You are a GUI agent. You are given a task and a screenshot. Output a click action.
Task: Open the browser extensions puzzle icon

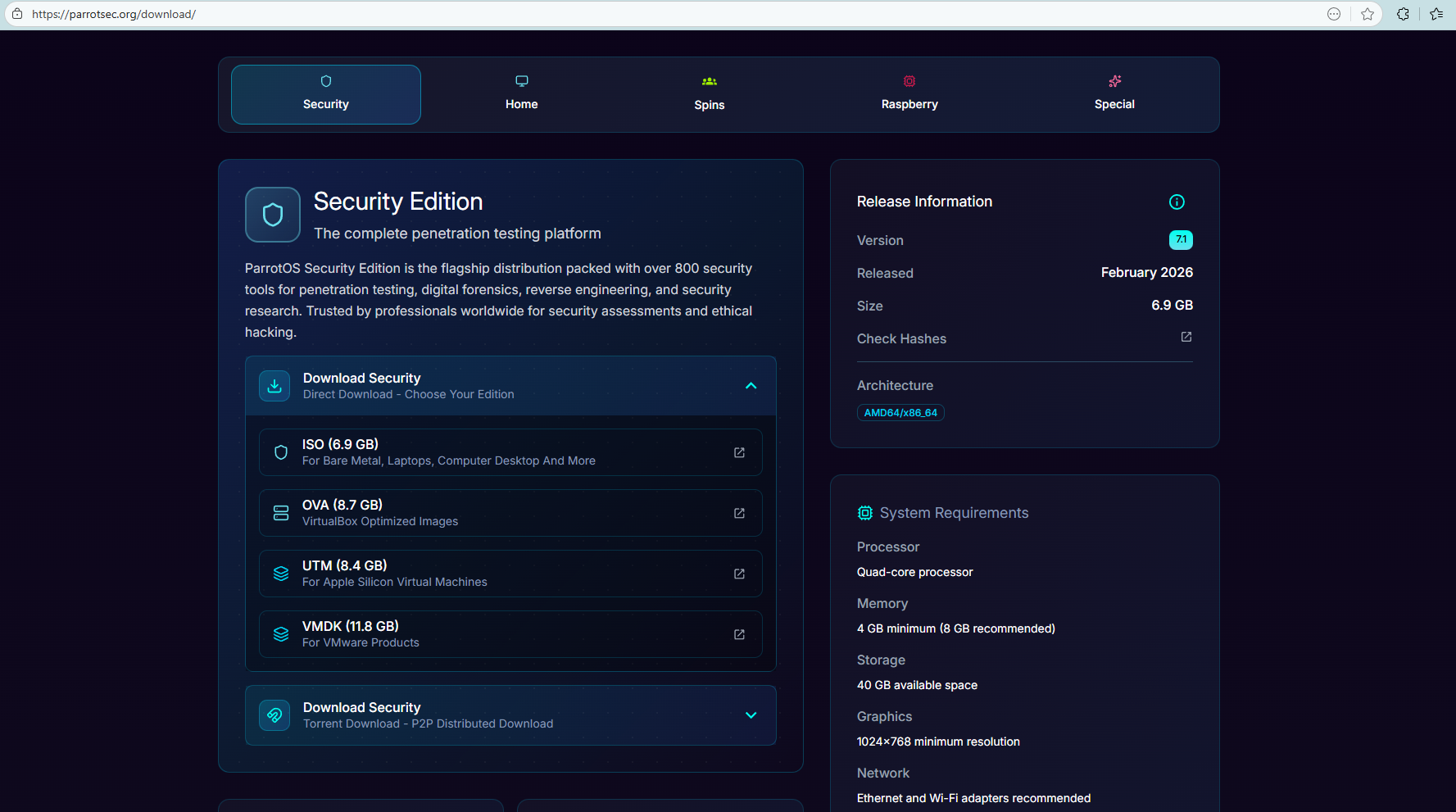click(x=1403, y=14)
